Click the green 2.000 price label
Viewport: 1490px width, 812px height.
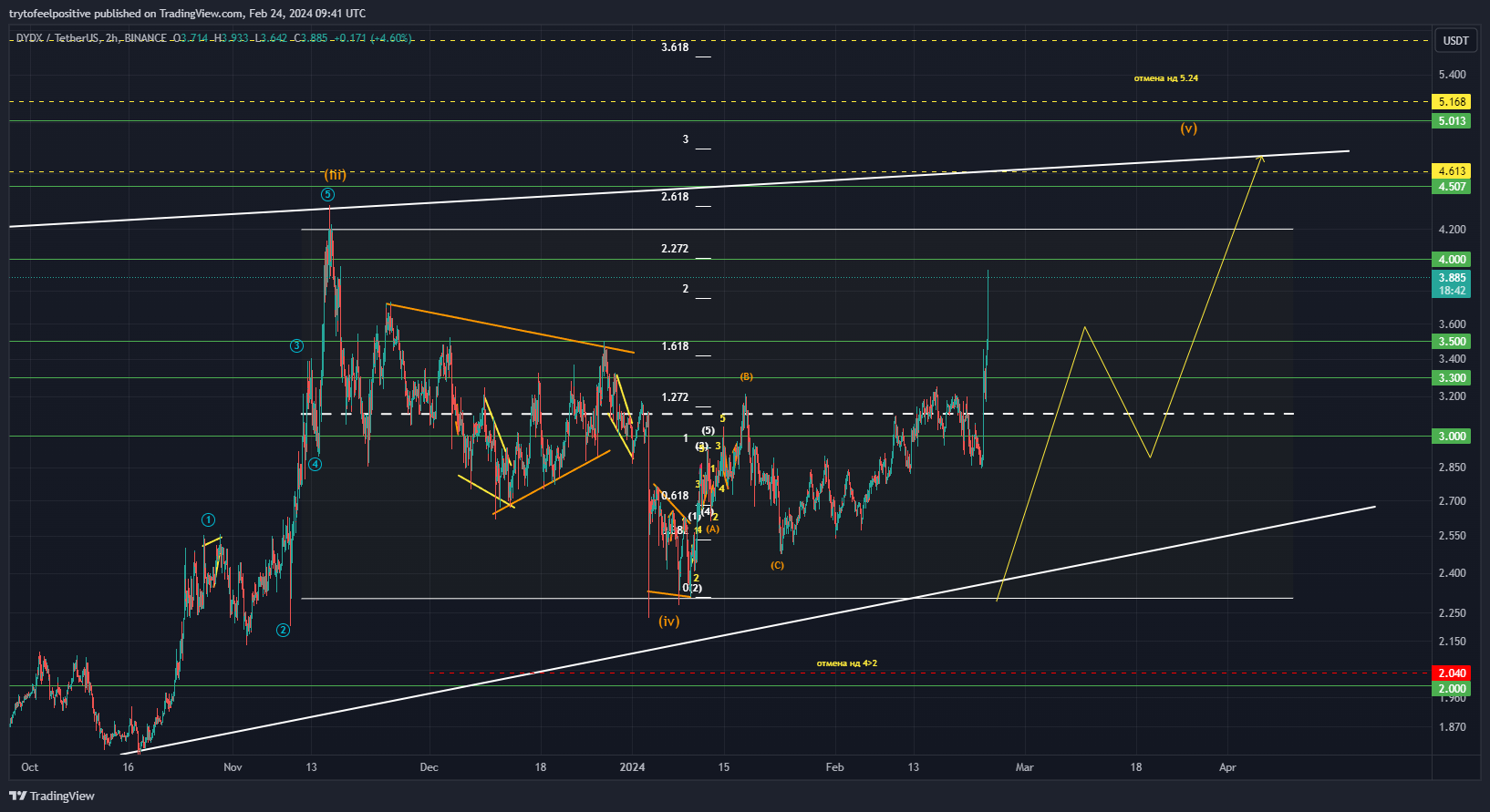(x=1452, y=689)
